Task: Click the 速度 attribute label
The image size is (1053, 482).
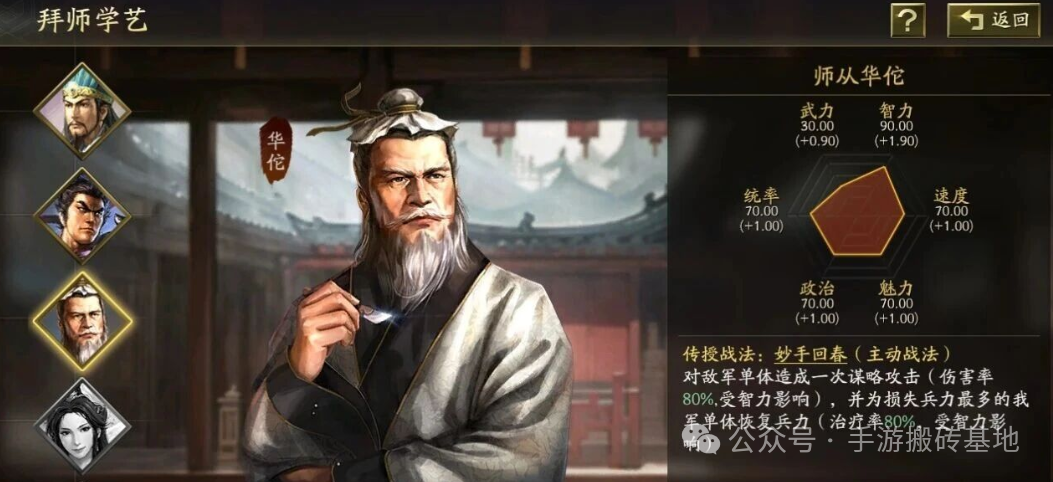Action: (951, 196)
